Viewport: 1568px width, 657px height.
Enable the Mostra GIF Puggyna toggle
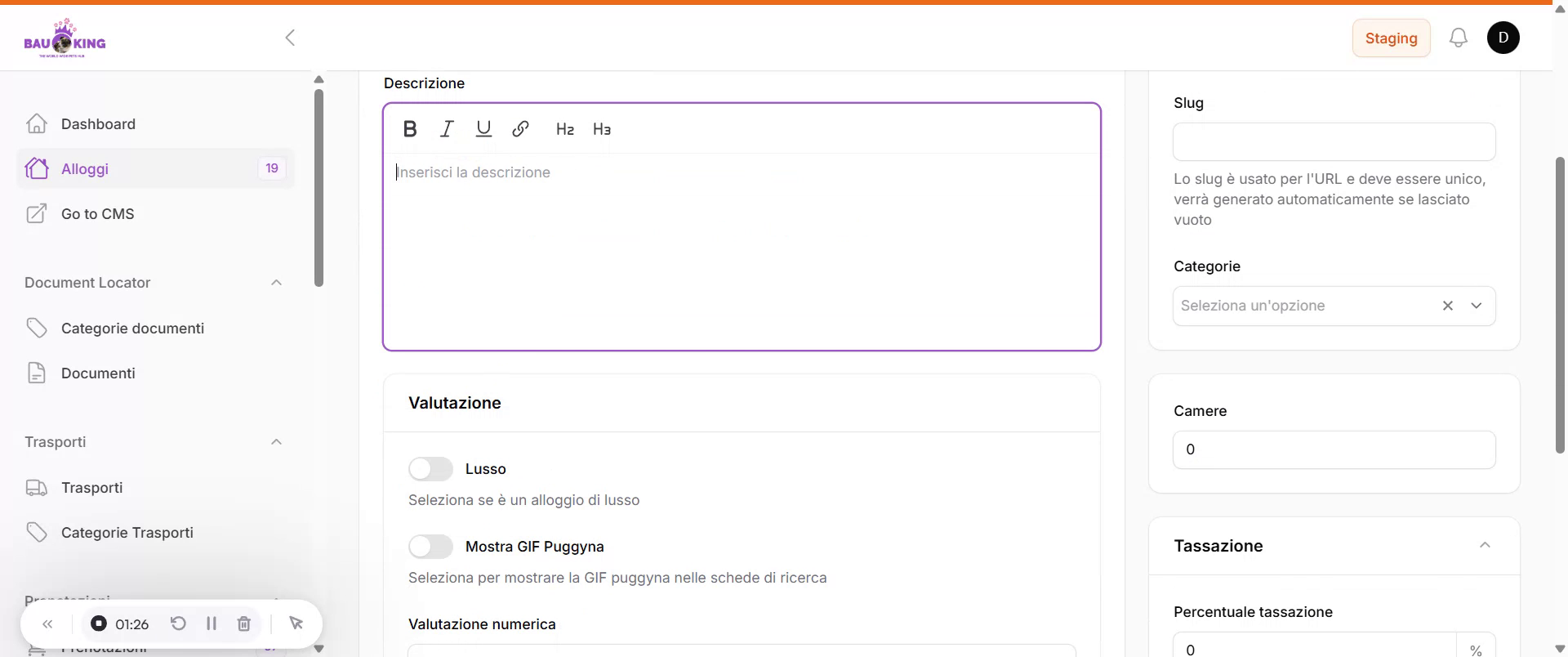pos(430,547)
